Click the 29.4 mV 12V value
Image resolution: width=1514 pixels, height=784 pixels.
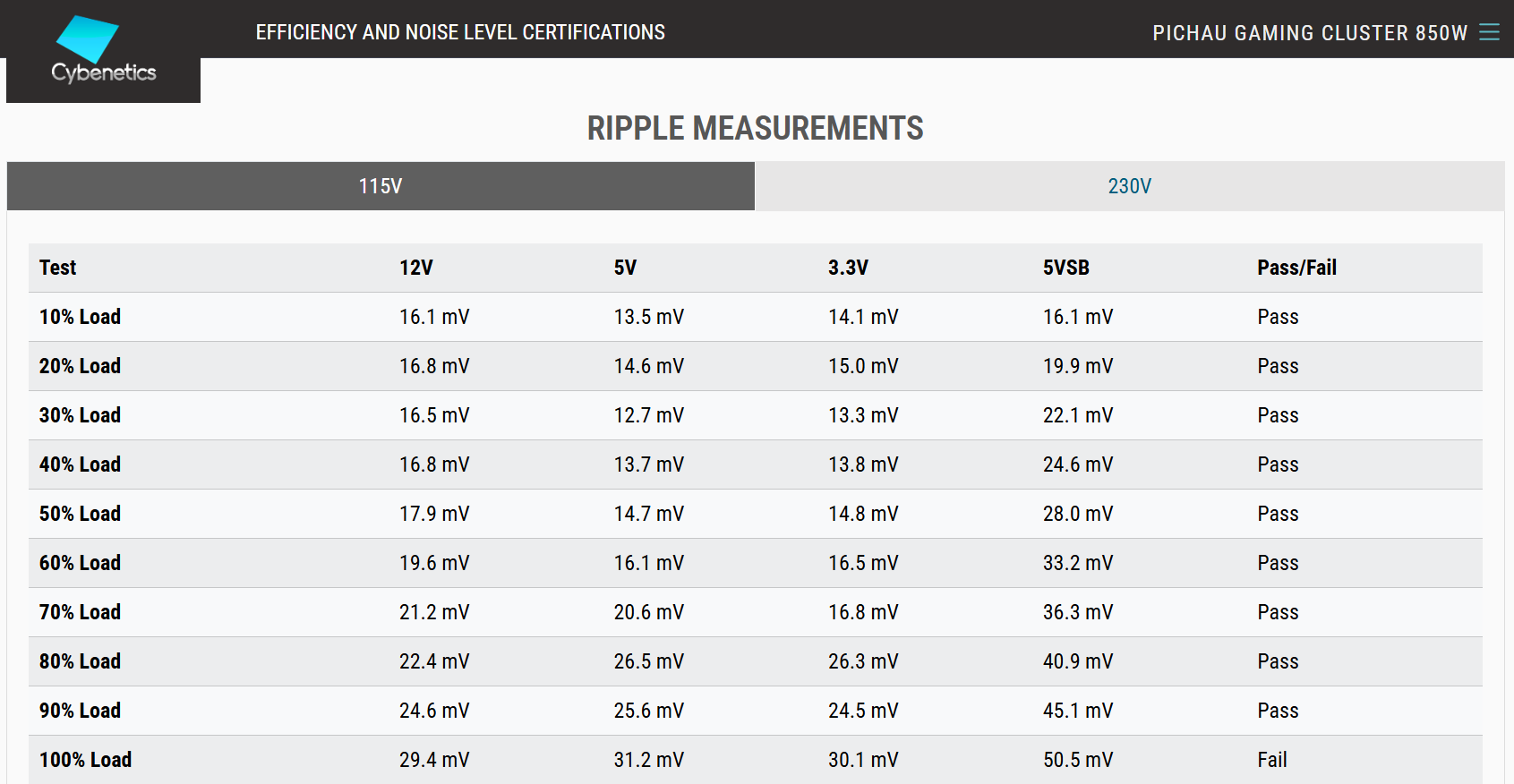tap(434, 760)
